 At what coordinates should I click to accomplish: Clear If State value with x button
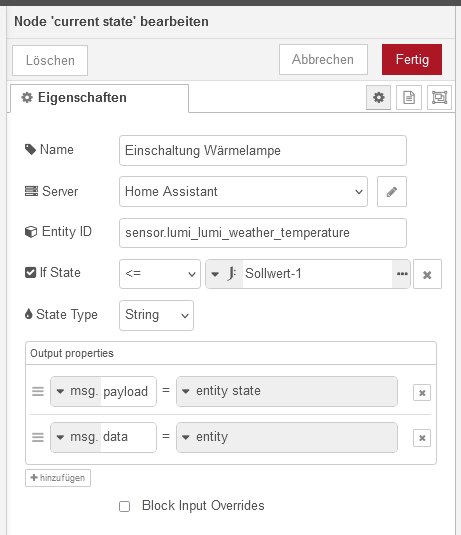pos(427,274)
